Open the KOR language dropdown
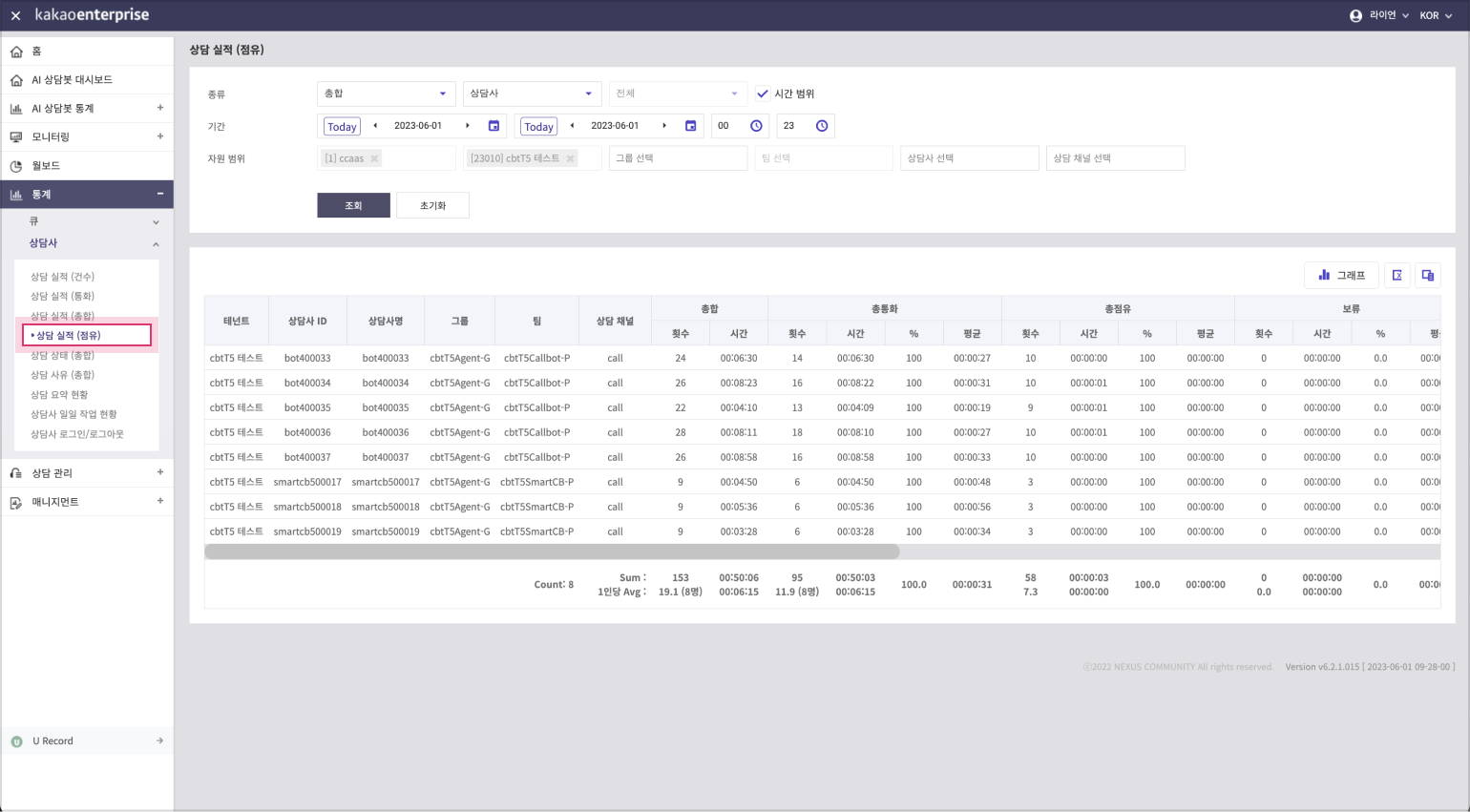The height and width of the screenshot is (812, 1470). (x=1436, y=15)
